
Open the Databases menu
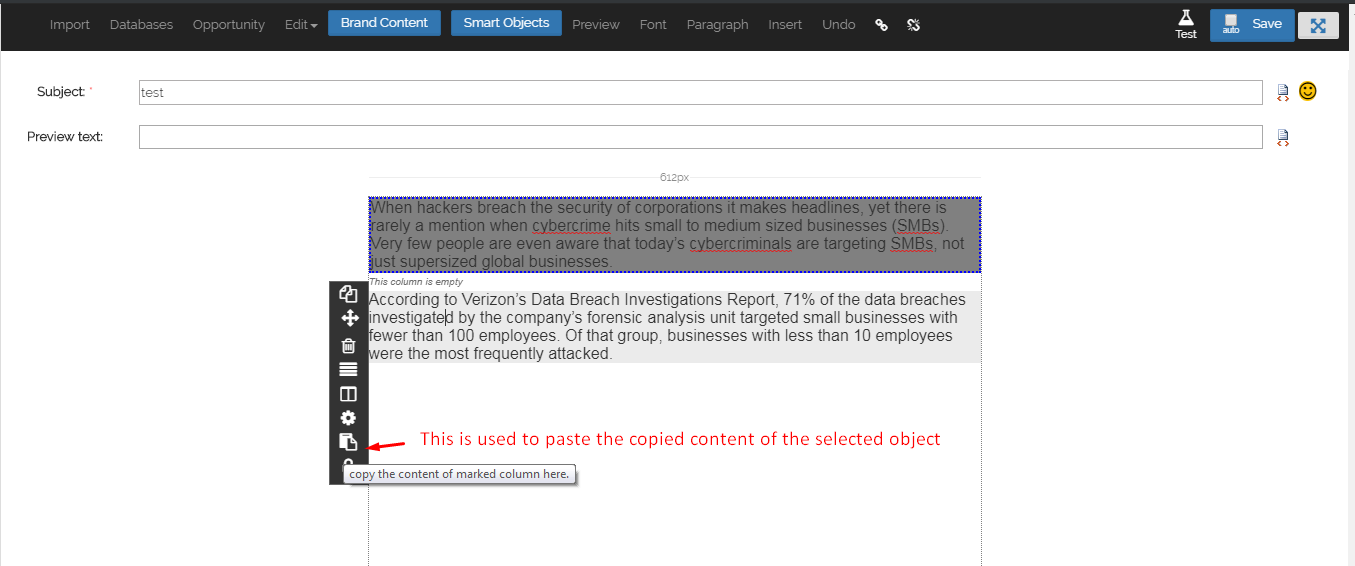(x=141, y=25)
